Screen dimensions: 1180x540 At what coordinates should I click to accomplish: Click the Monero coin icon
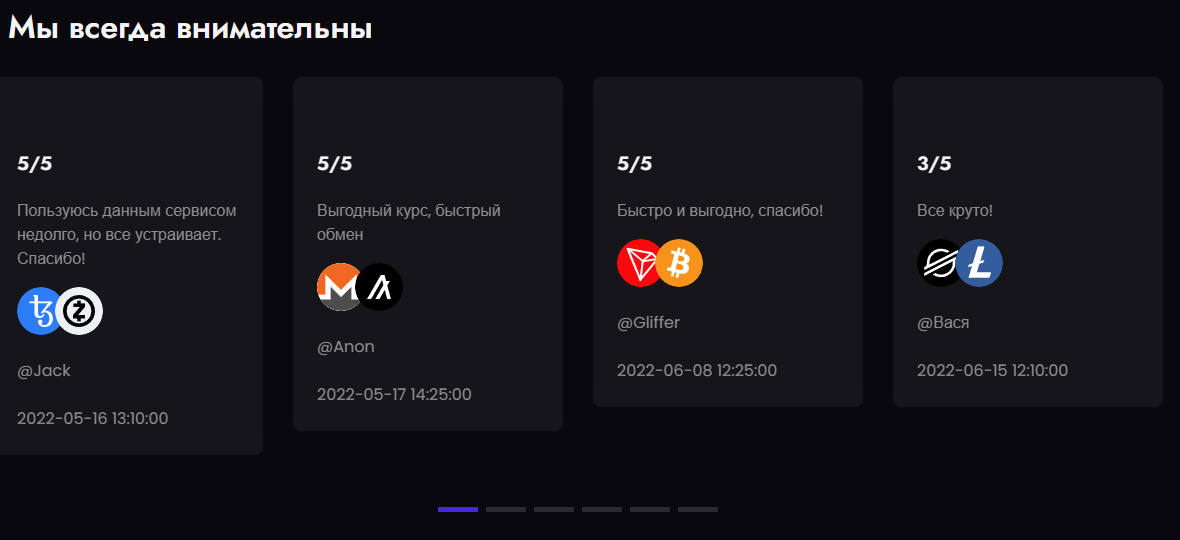tap(338, 287)
